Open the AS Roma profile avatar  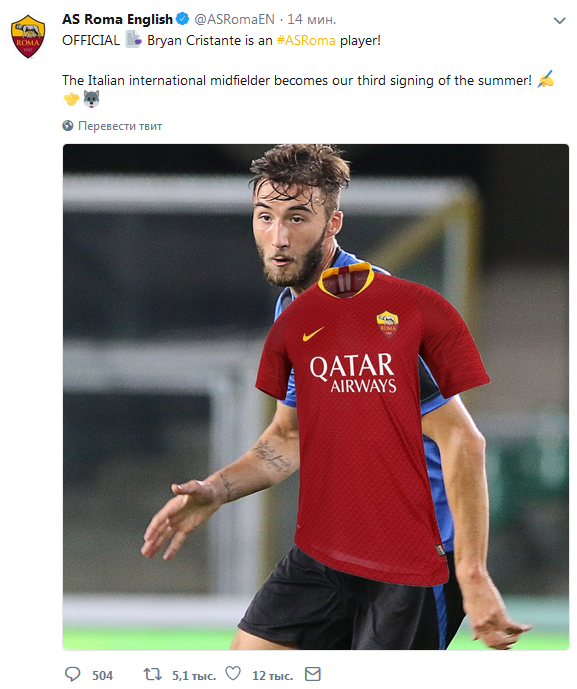tap(28, 37)
